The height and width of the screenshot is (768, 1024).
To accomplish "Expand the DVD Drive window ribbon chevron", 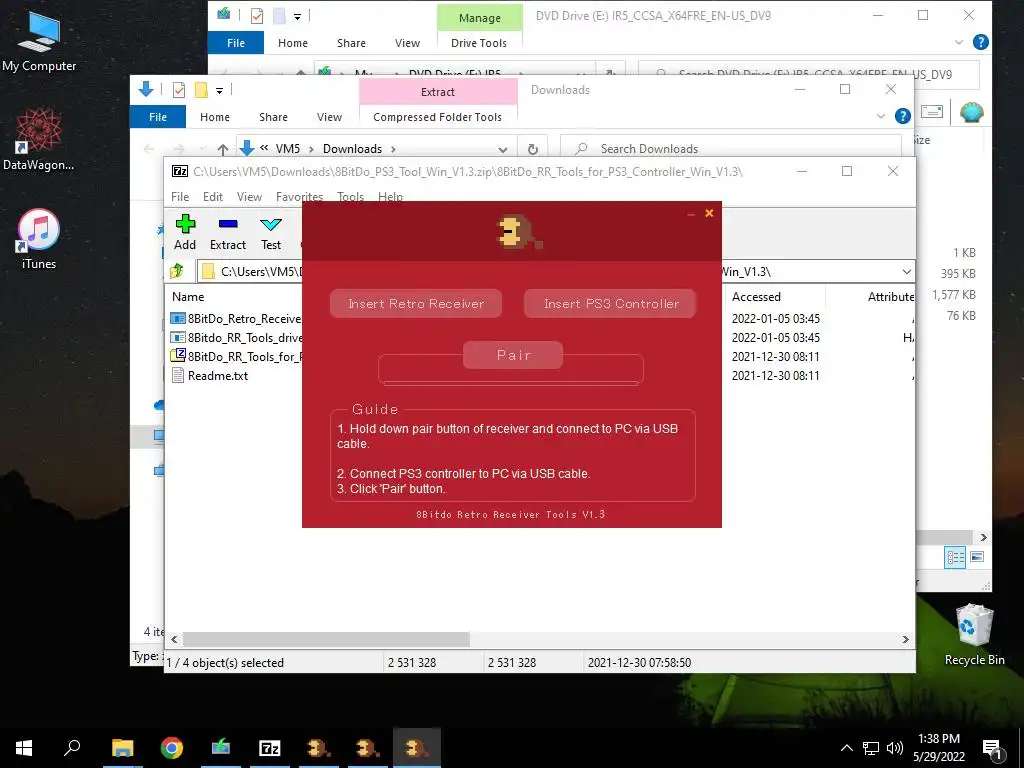I will [959, 42].
